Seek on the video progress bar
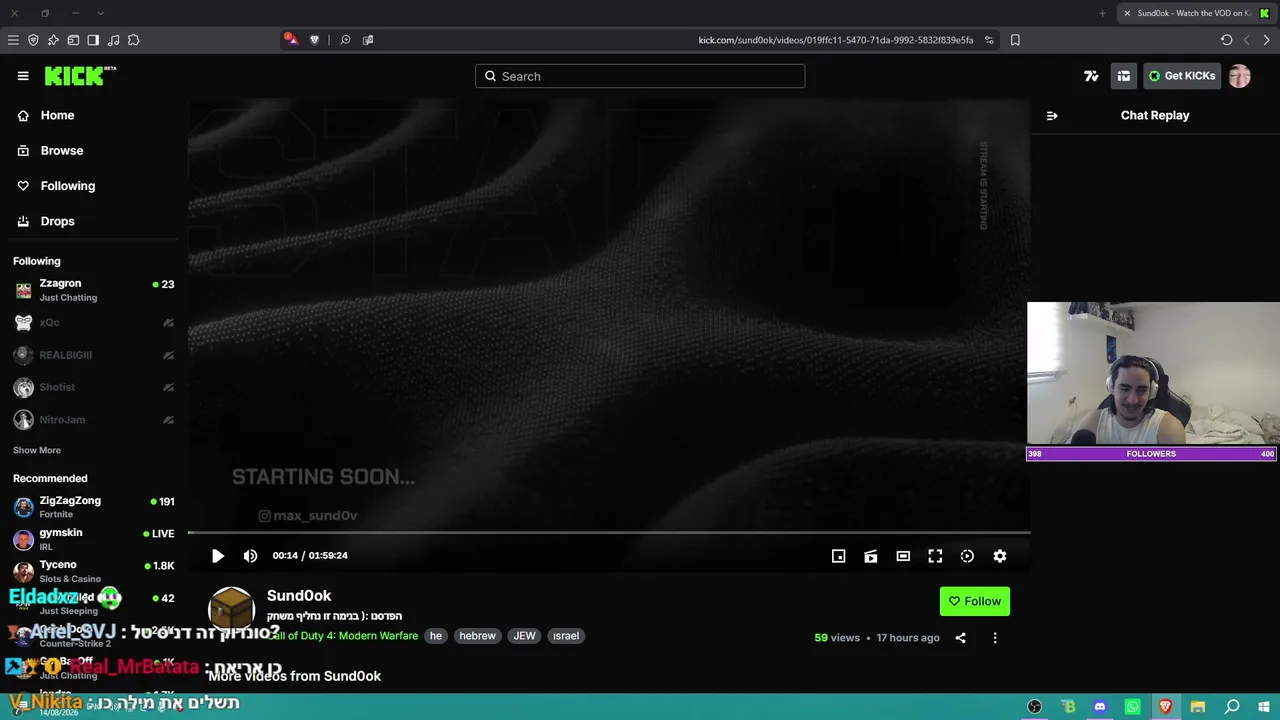This screenshot has width=1280, height=720. click(x=609, y=533)
